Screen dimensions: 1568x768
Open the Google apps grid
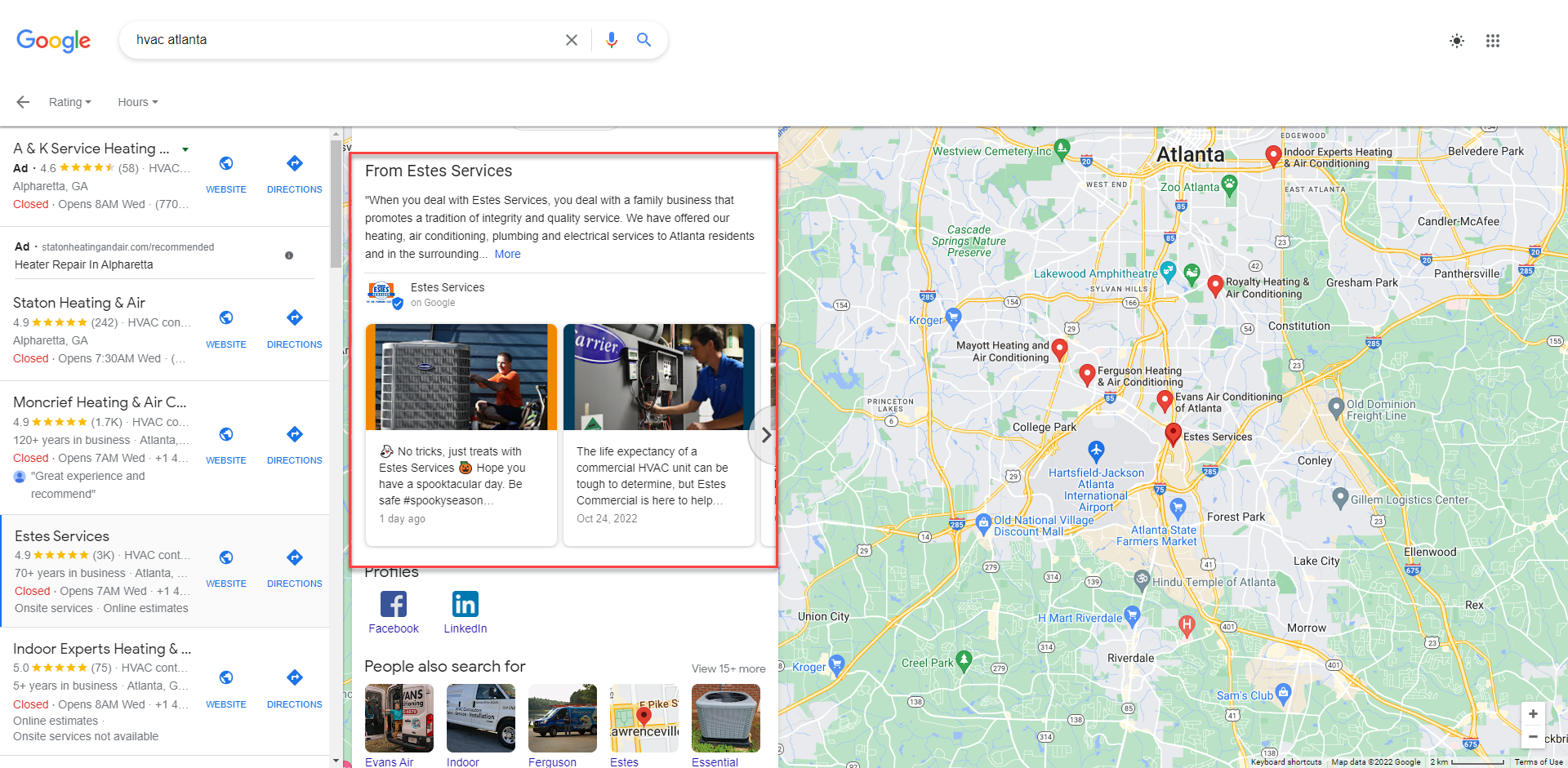(x=1493, y=41)
